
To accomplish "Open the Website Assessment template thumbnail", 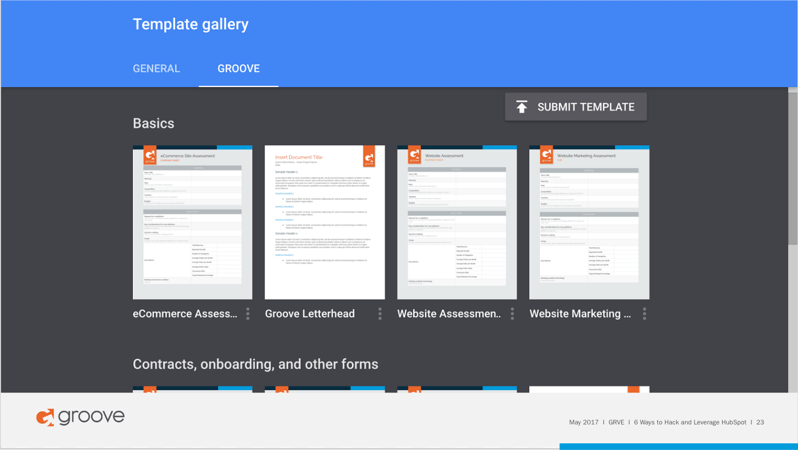I will point(457,222).
